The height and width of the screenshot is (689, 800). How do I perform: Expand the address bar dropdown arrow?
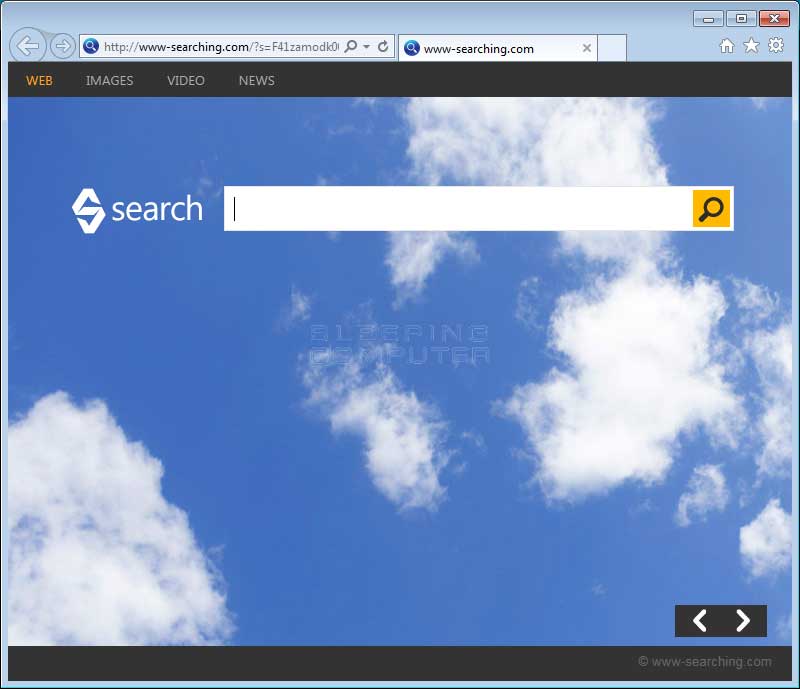(x=367, y=47)
